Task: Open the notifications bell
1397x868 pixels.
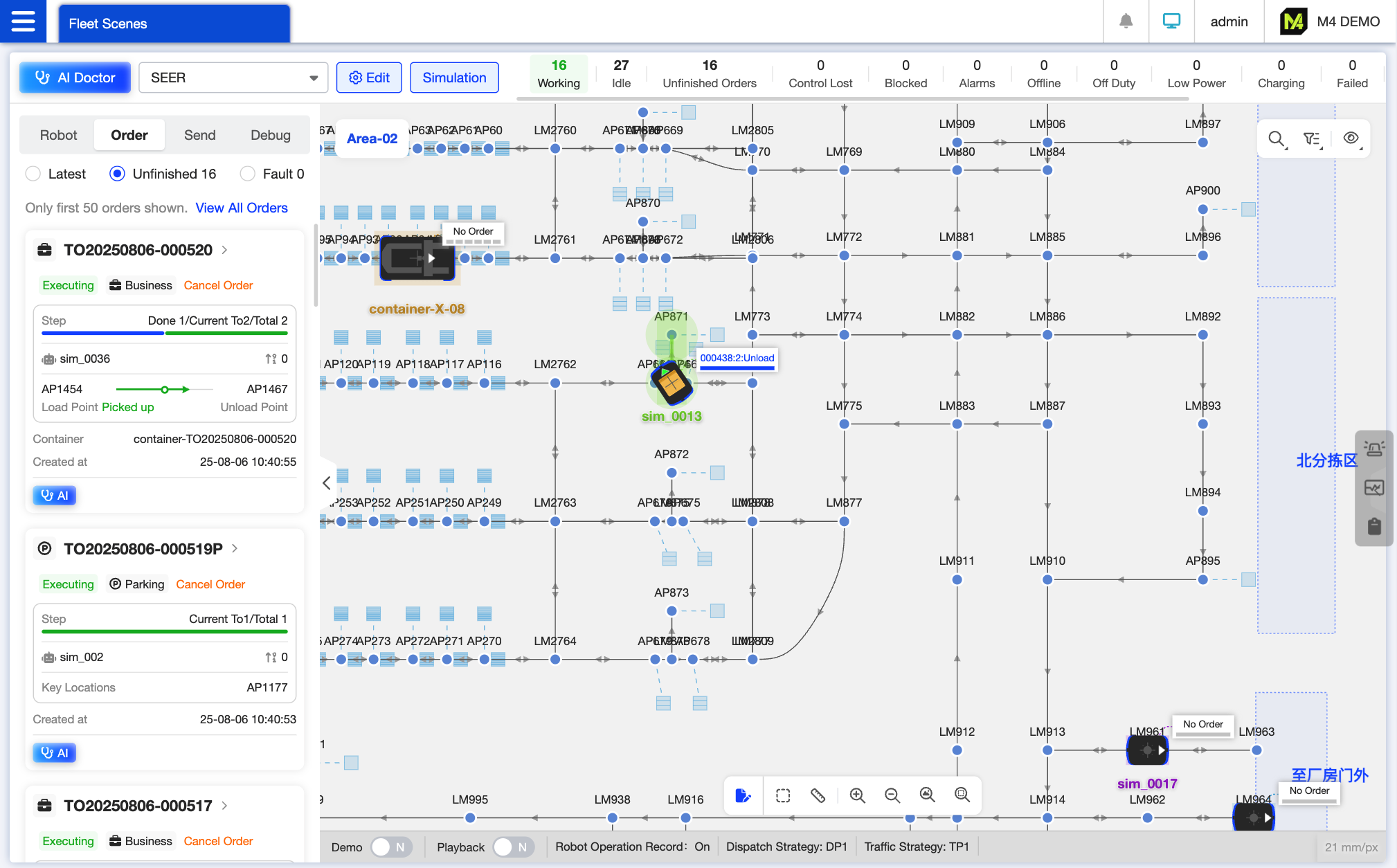Action: (1126, 21)
